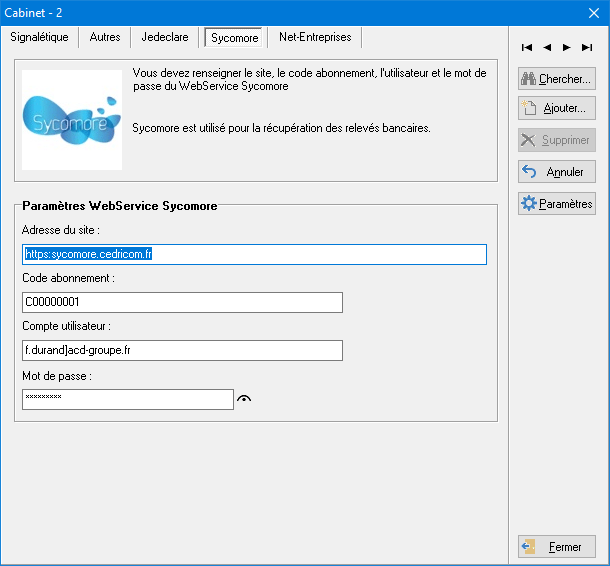Open the Autres tab
The height and width of the screenshot is (566, 610).
[x=105, y=37]
